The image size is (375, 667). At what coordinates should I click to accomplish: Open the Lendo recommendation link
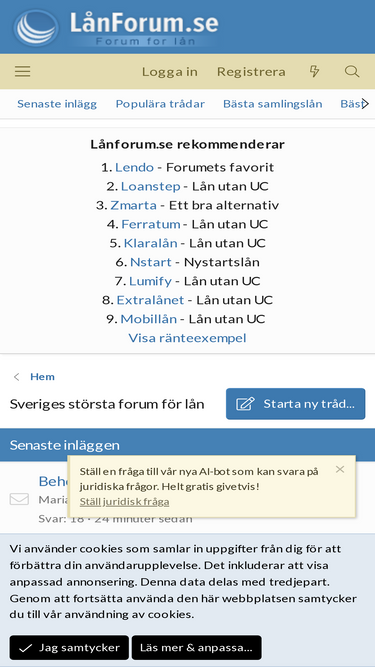coord(134,167)
